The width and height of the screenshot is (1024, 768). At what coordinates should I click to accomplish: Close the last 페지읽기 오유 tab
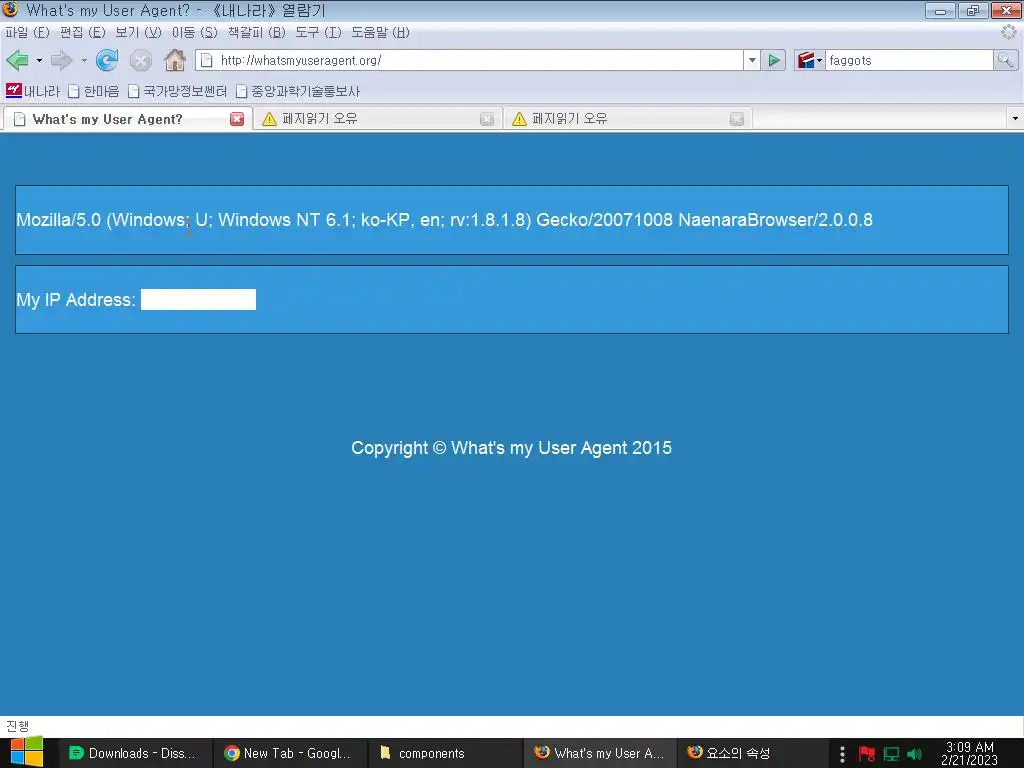737,119
